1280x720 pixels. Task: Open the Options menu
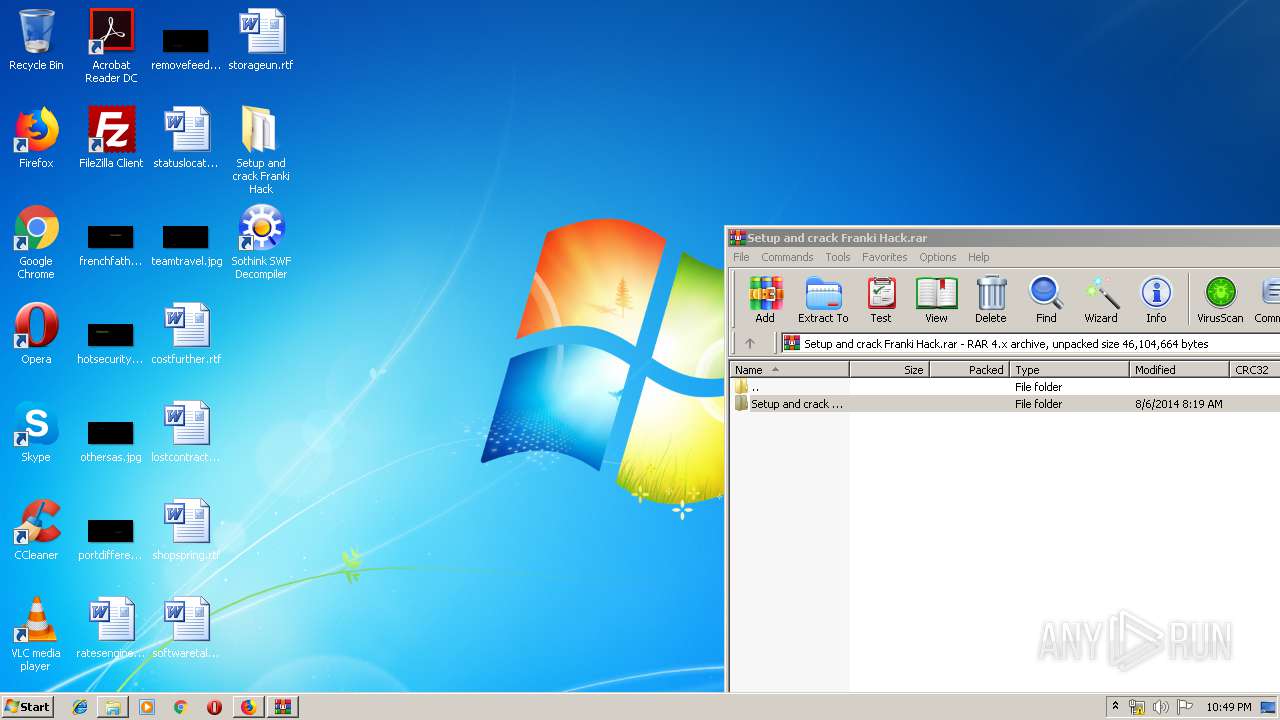tap(938, 257)
